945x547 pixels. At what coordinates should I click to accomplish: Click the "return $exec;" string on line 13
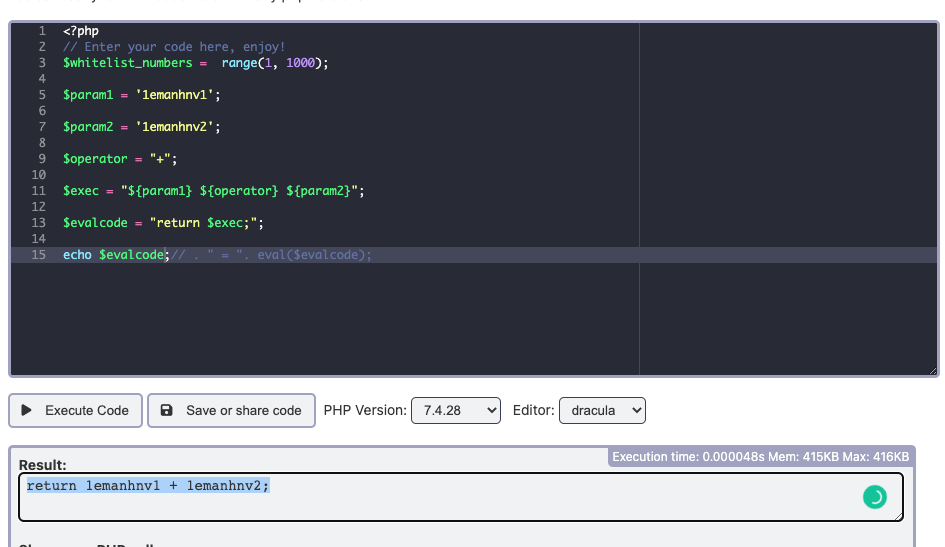[x=203, y=223]
